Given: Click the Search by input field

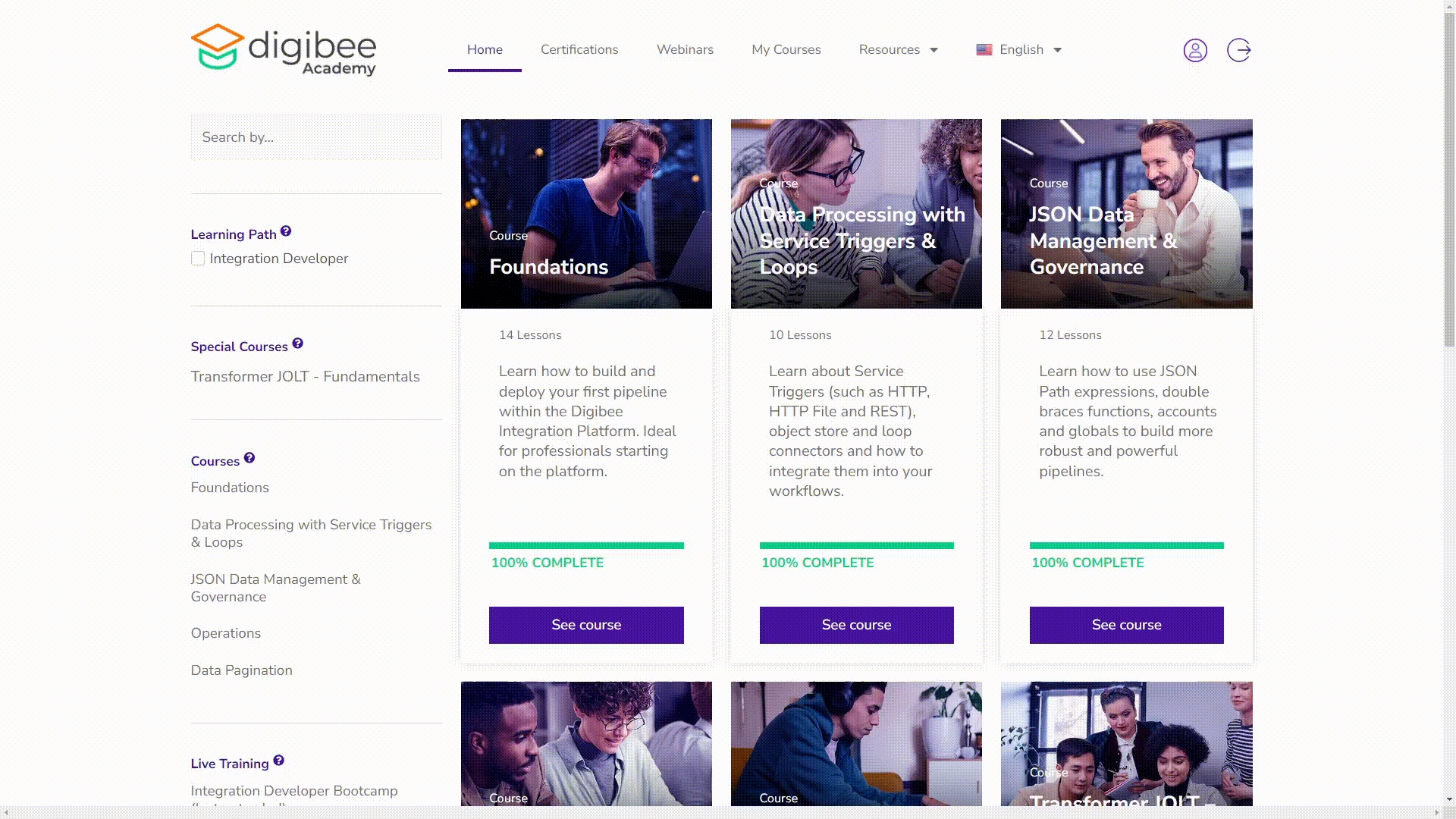Looking at the screenshot, I should (316, 137).
